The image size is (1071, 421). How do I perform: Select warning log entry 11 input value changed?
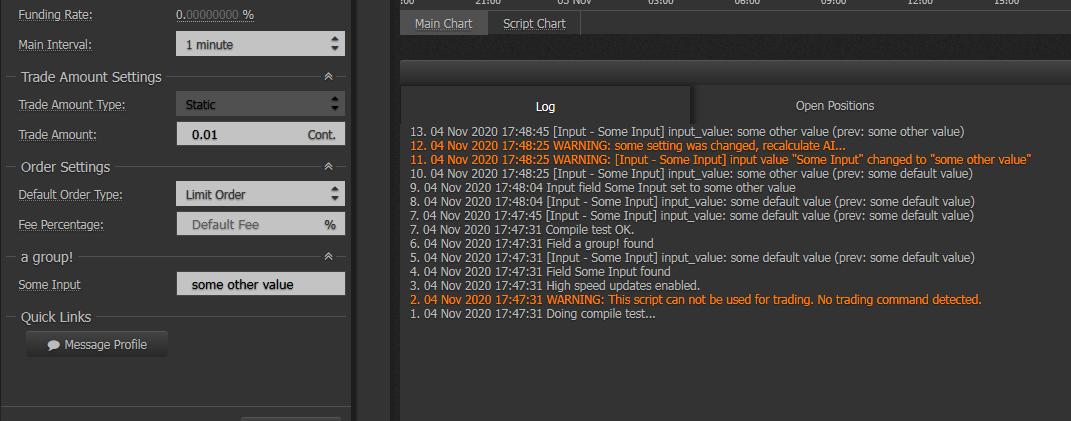[x=721, y=159]
